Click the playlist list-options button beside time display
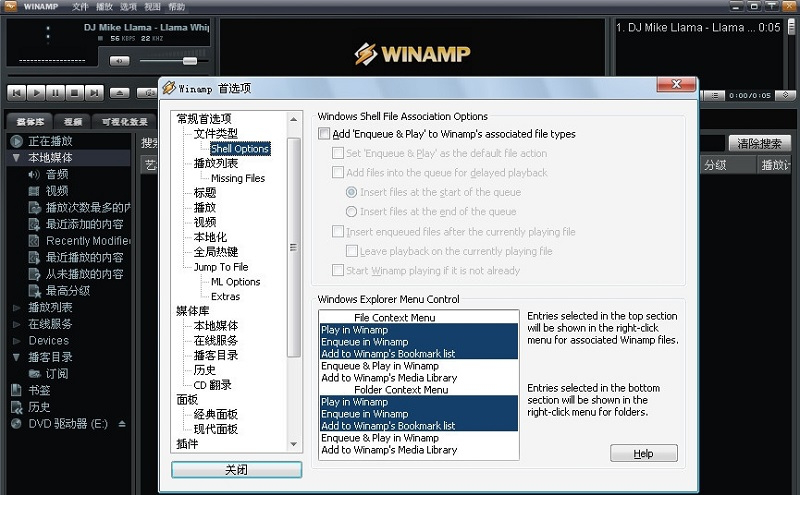Image resolution: width=800 pixels, height=514 pixels. [715, 95]
